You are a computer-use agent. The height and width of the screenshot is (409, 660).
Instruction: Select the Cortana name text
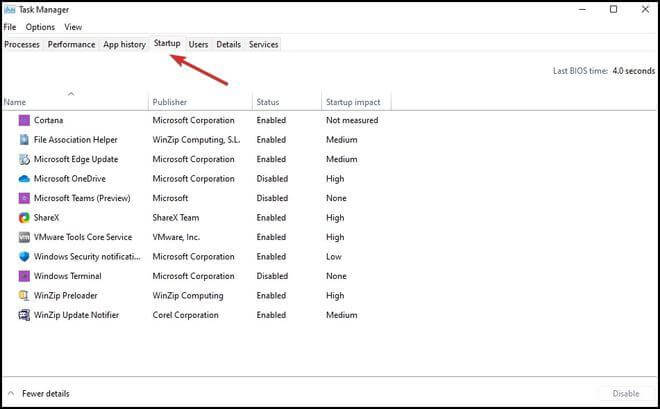48,120
